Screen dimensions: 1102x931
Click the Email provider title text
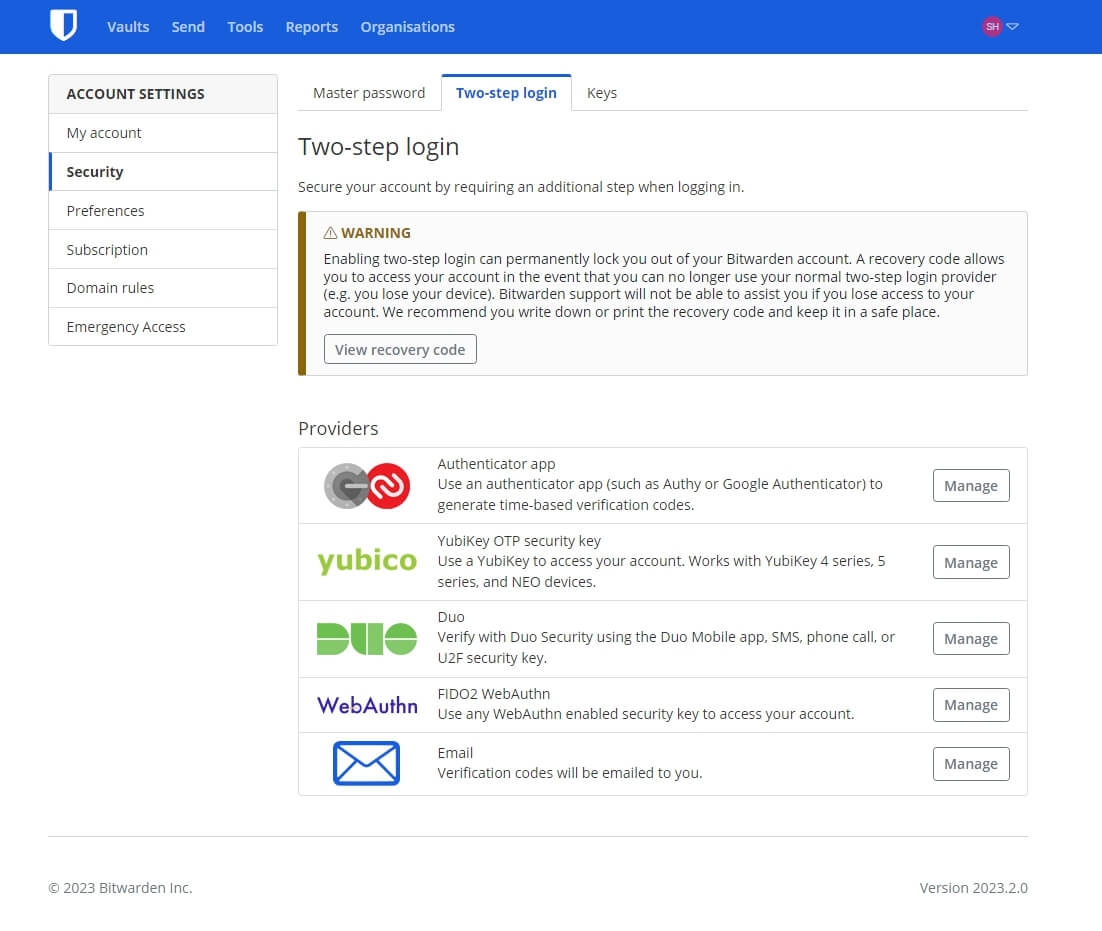[x=455, y=753]
